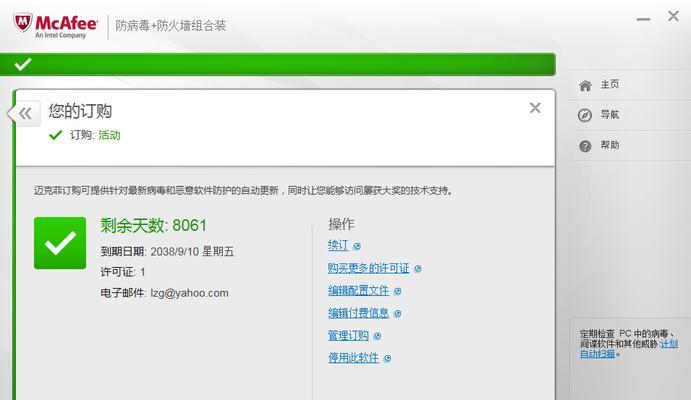
Task: Click the 您的订购 heading
Action: pyautogui.click(x=80, y=111)
